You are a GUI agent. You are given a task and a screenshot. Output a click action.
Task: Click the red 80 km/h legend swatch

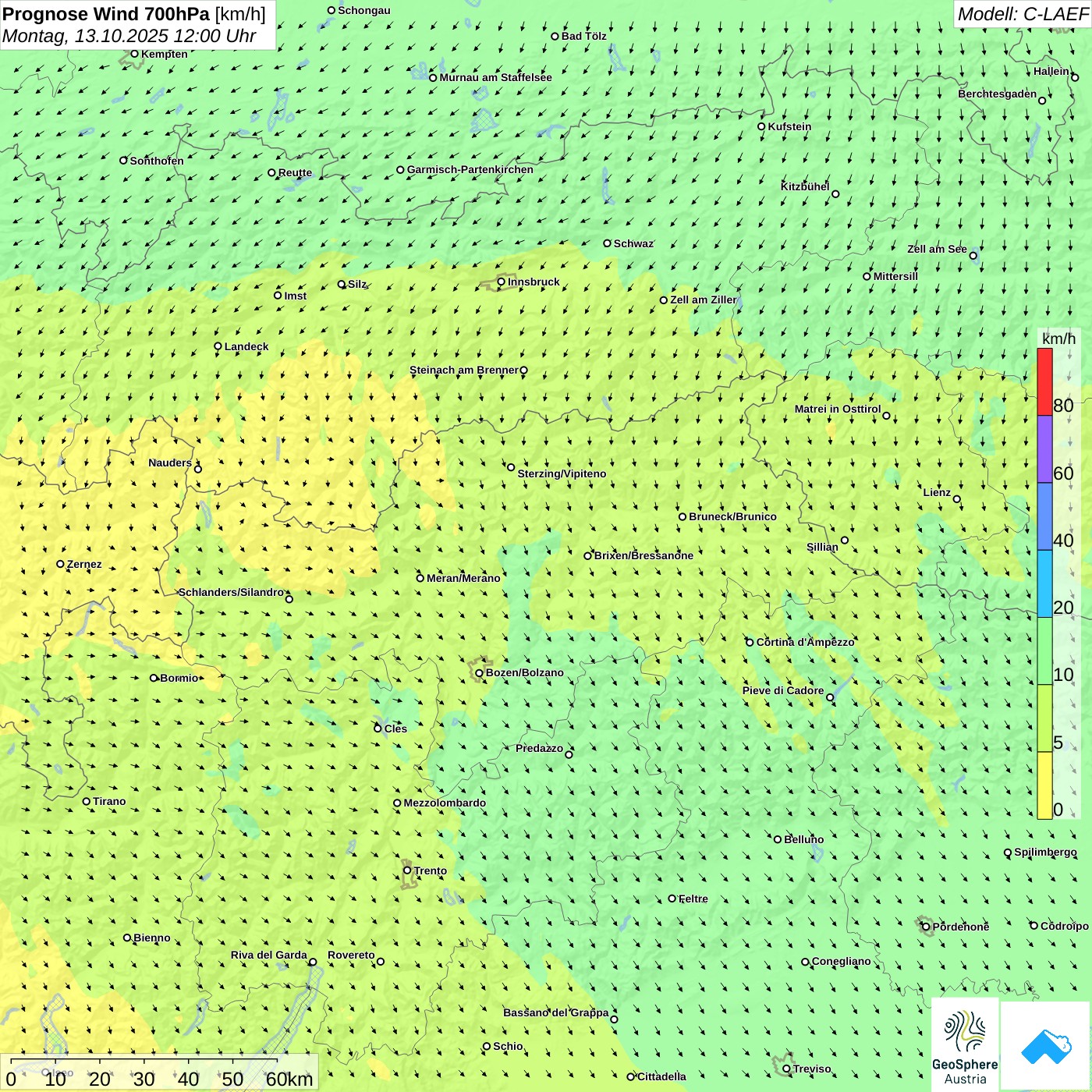1044,381
